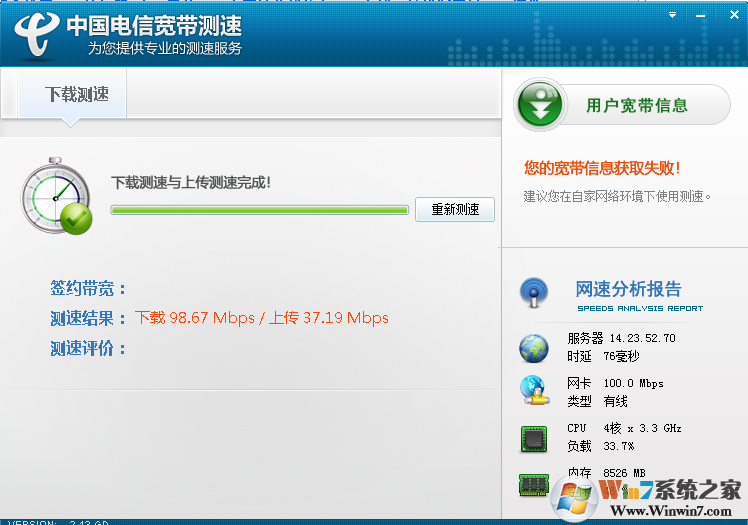Click the 网速分析报告 heading

628,289
